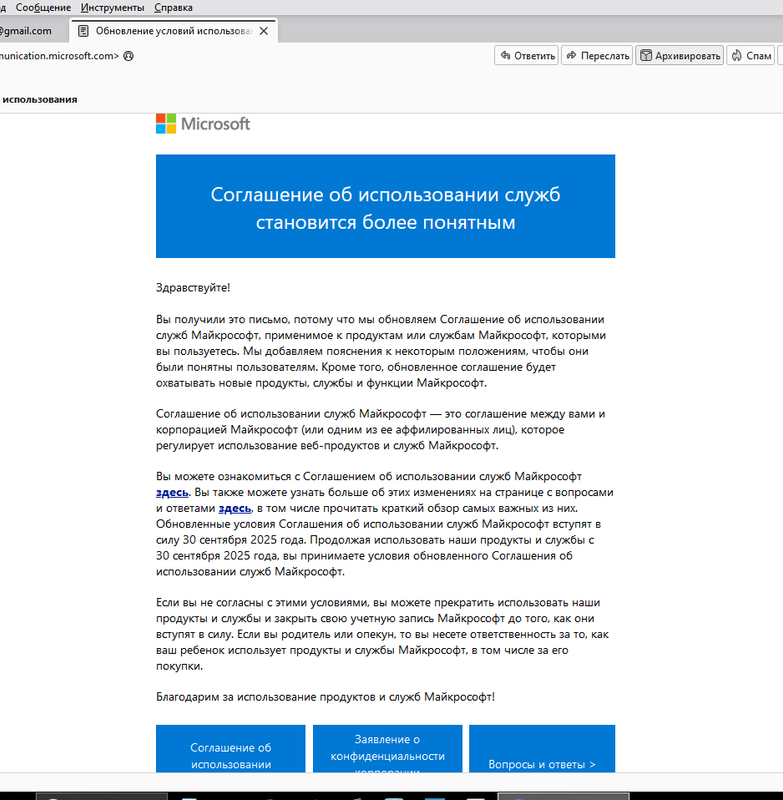Mark the message as Спам
Image resolution: width=783 pixels, height=800 pixels.
pyautogui.click(x=751, y=56)
